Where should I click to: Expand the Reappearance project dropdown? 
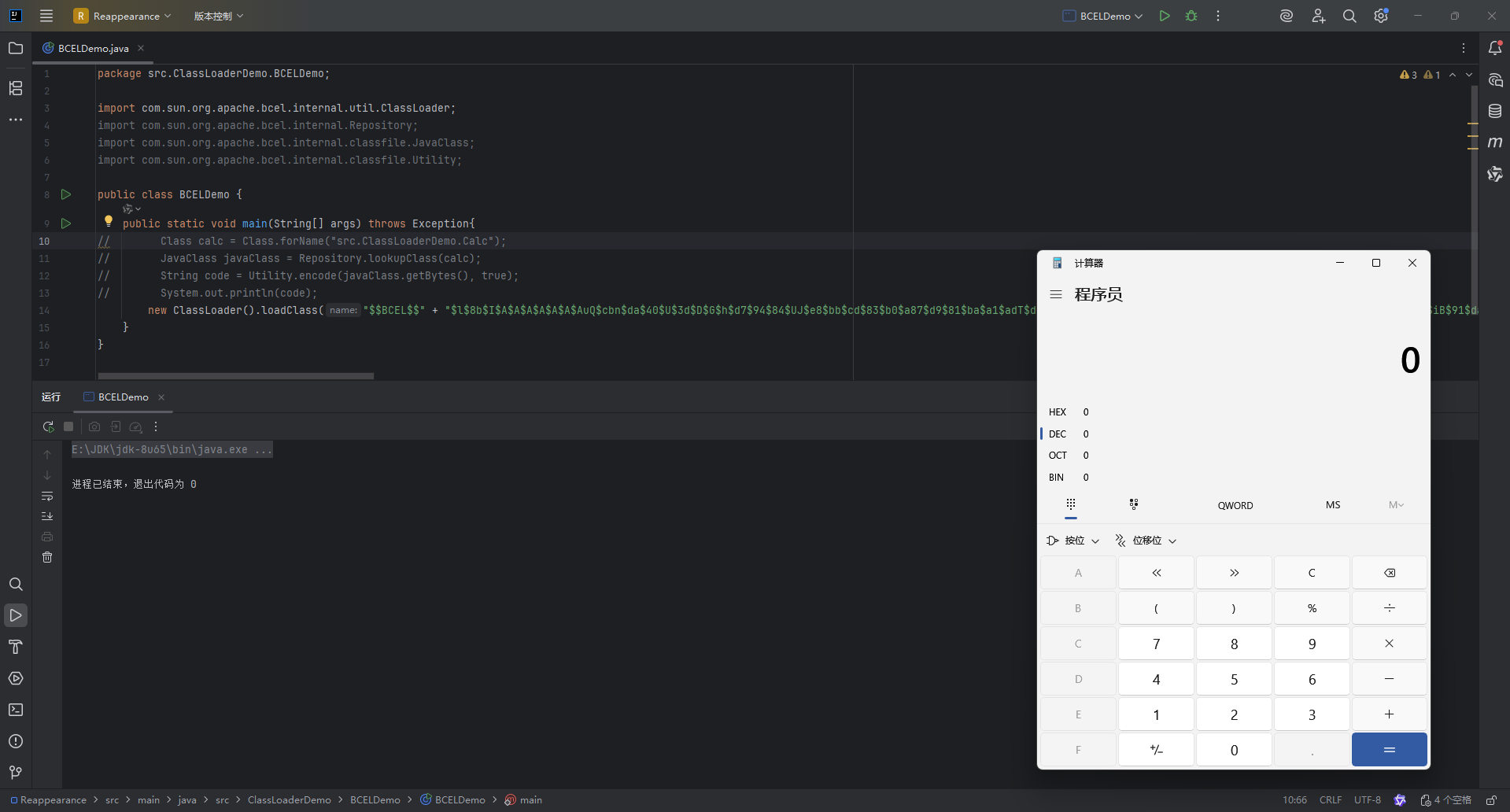(123, 16)
